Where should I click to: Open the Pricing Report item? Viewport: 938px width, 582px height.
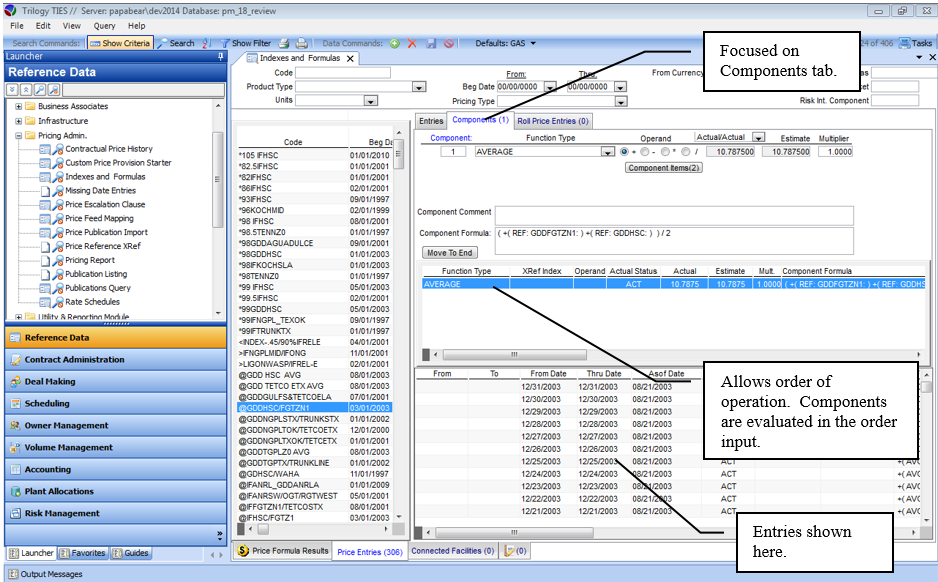(90, 260)
